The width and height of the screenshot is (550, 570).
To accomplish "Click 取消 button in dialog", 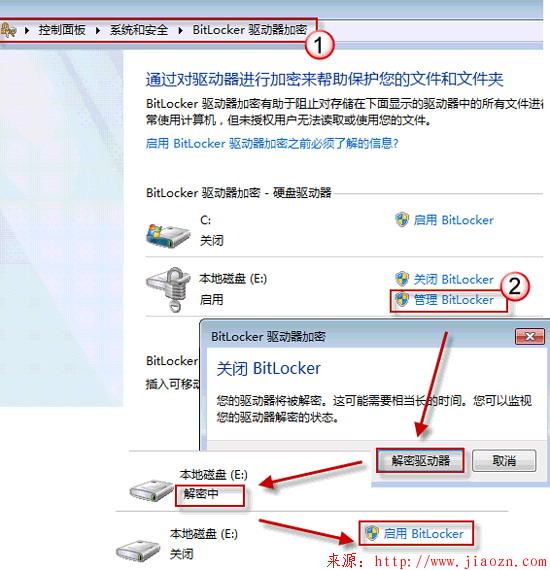I will 504,461.
